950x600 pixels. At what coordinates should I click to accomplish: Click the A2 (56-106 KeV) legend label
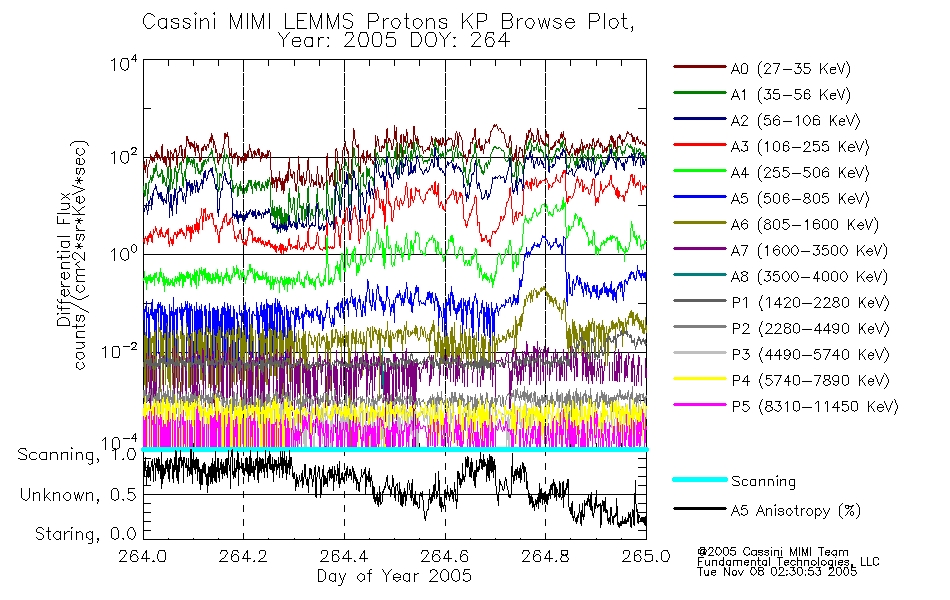pyautogui.click(x=796, y=121)
